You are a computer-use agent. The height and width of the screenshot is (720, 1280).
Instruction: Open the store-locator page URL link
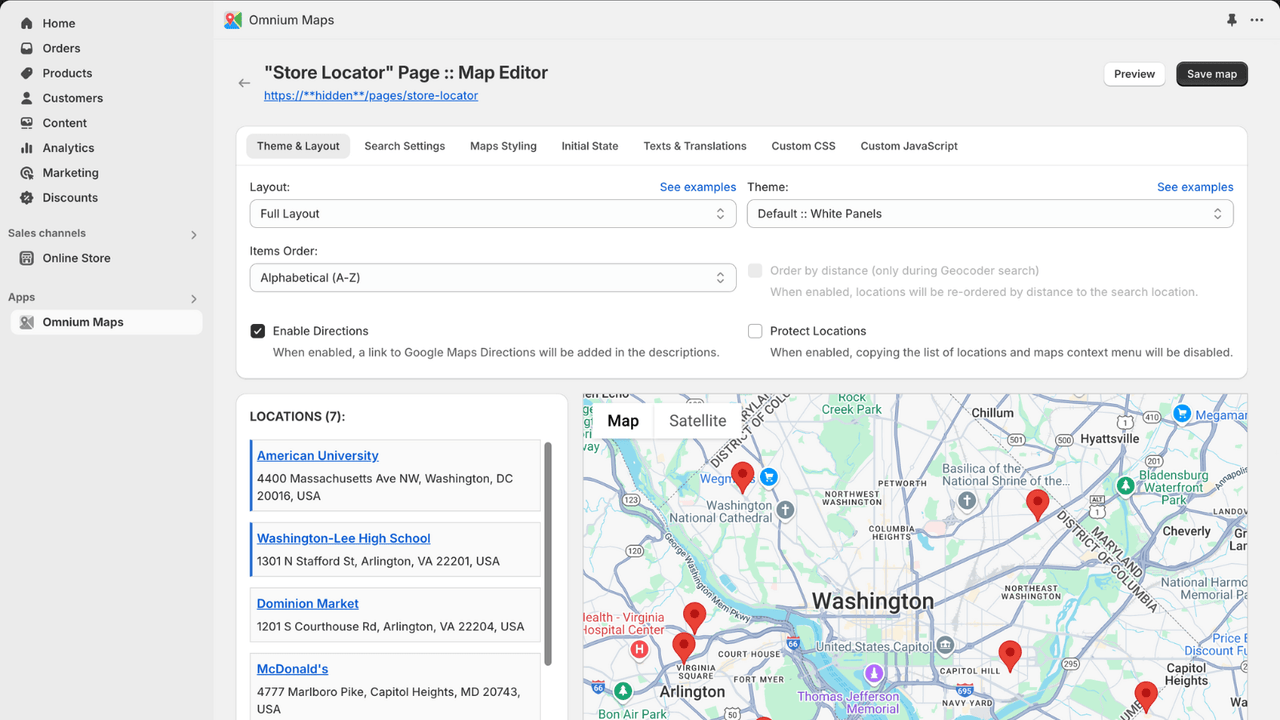point(371,96)
